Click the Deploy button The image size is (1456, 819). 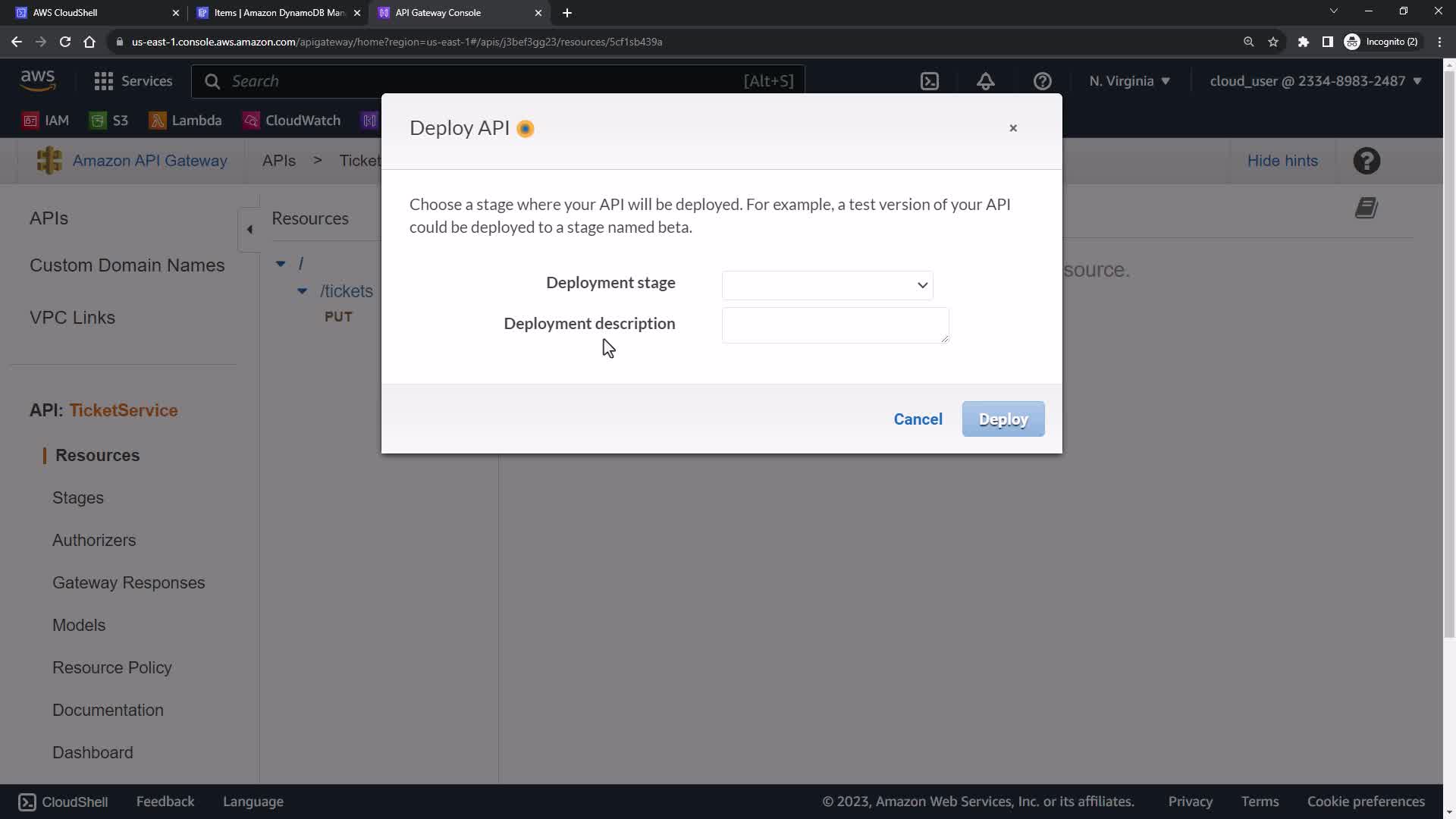tap(1003, 419)
